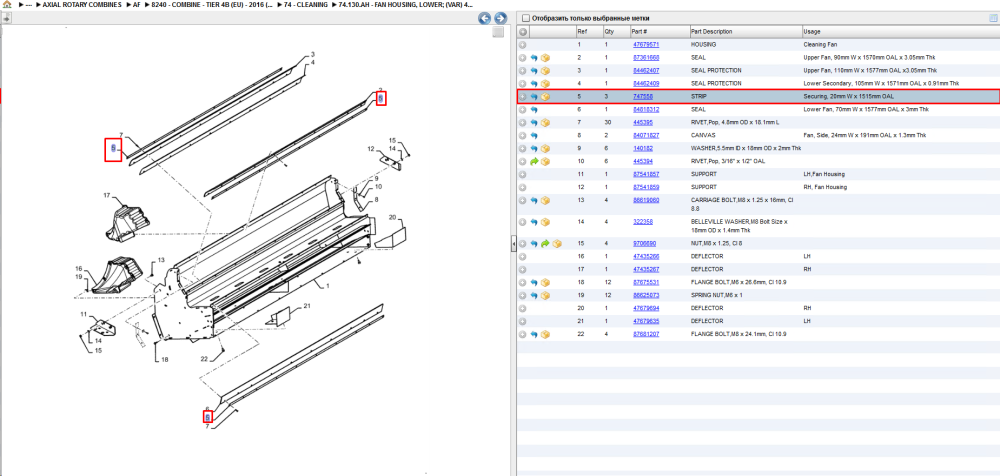Select 'RH, Fan Housing' usage cell

point(825,187)
